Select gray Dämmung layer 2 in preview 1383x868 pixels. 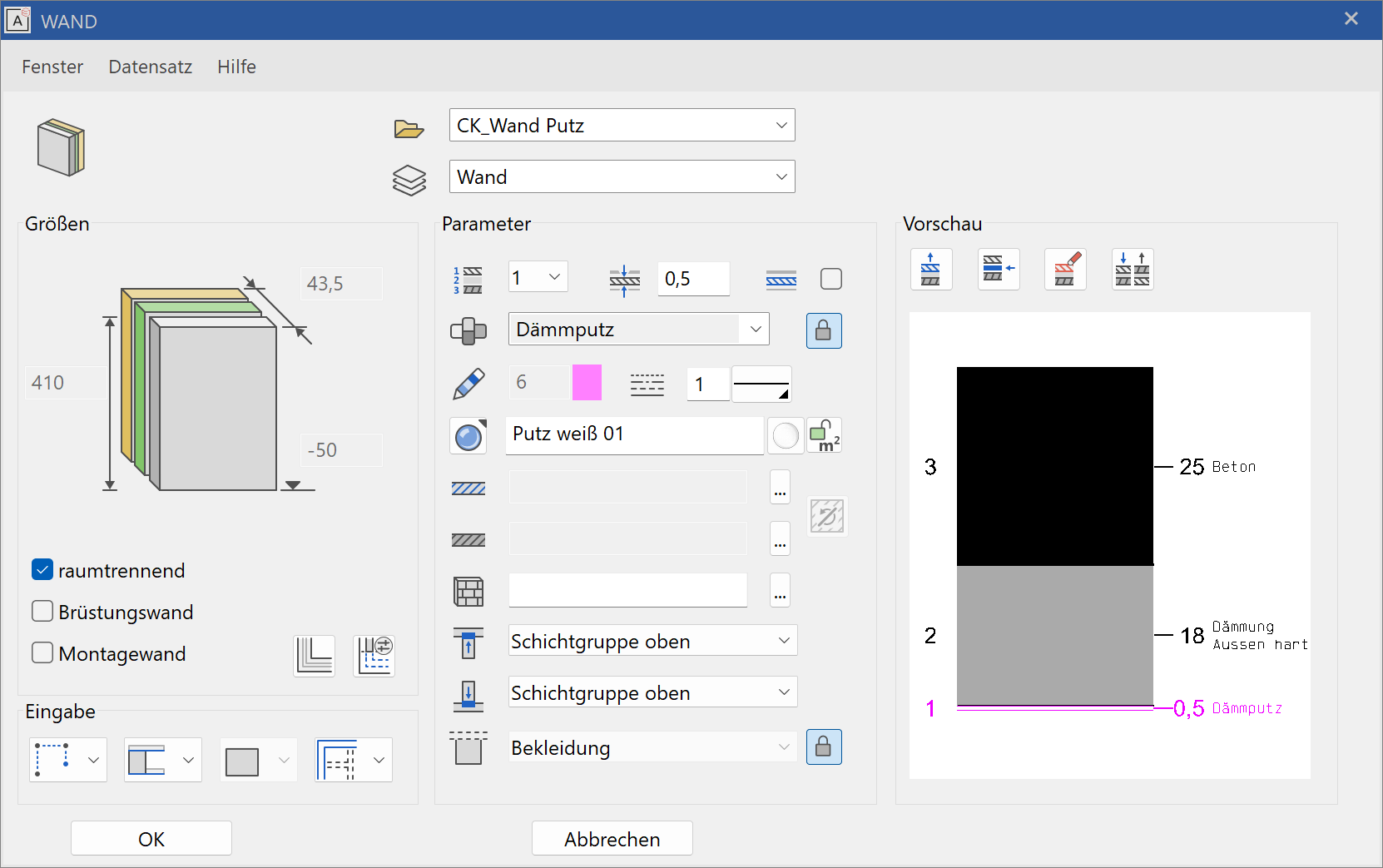1055,635
